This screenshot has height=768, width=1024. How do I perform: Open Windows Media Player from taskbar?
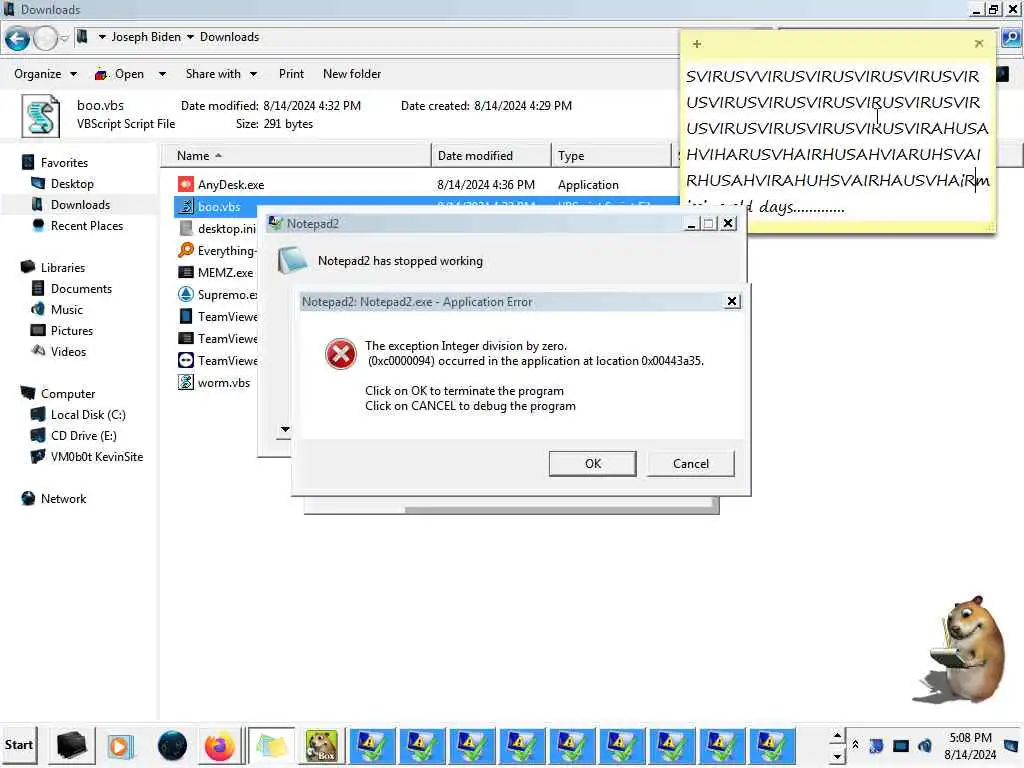120,746
